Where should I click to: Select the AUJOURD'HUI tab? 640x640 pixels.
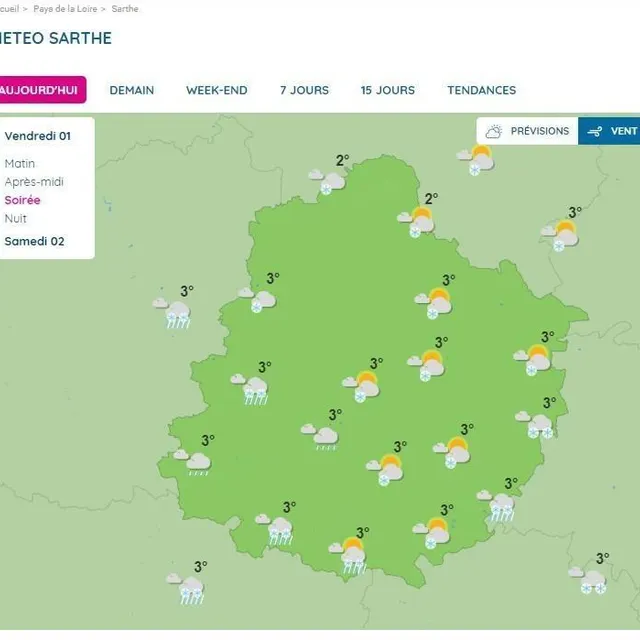41,90
